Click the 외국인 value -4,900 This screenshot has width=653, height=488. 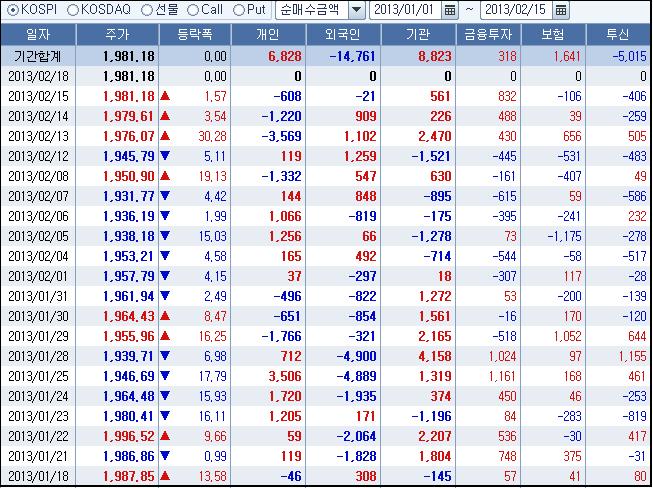pyautogui.click(x=356, y=356)
